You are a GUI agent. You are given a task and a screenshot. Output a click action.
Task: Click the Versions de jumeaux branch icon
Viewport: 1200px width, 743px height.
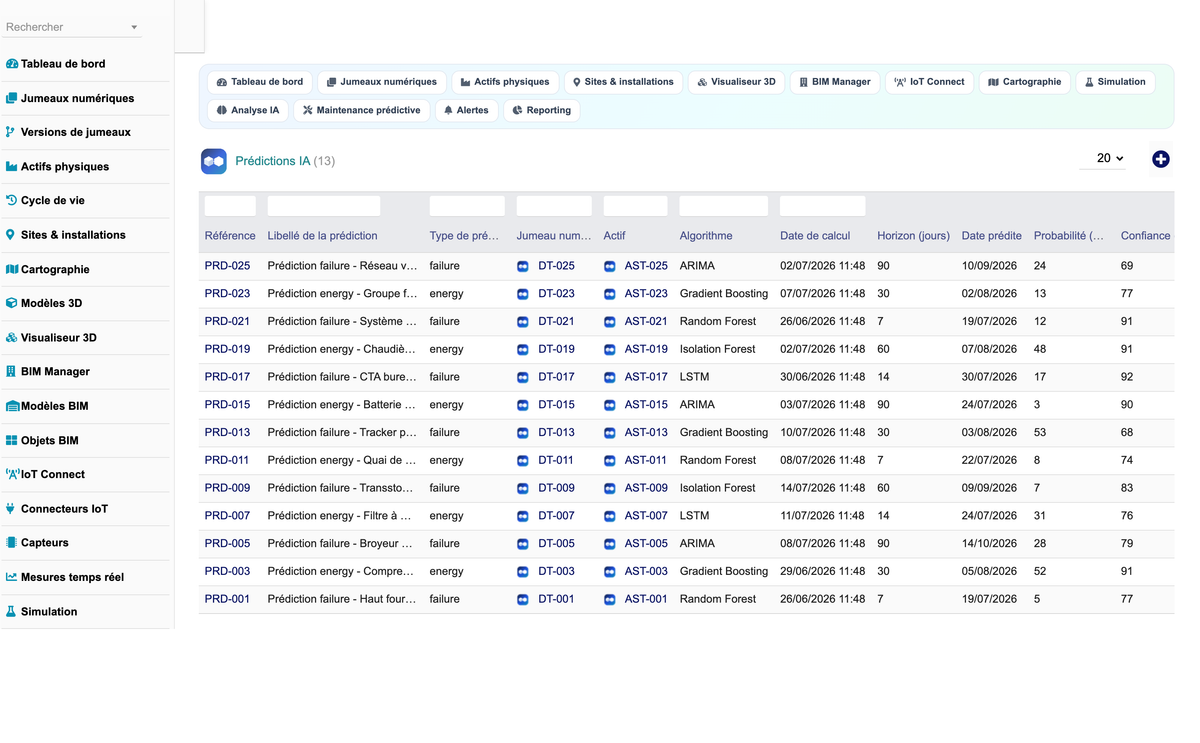(11, 132)
